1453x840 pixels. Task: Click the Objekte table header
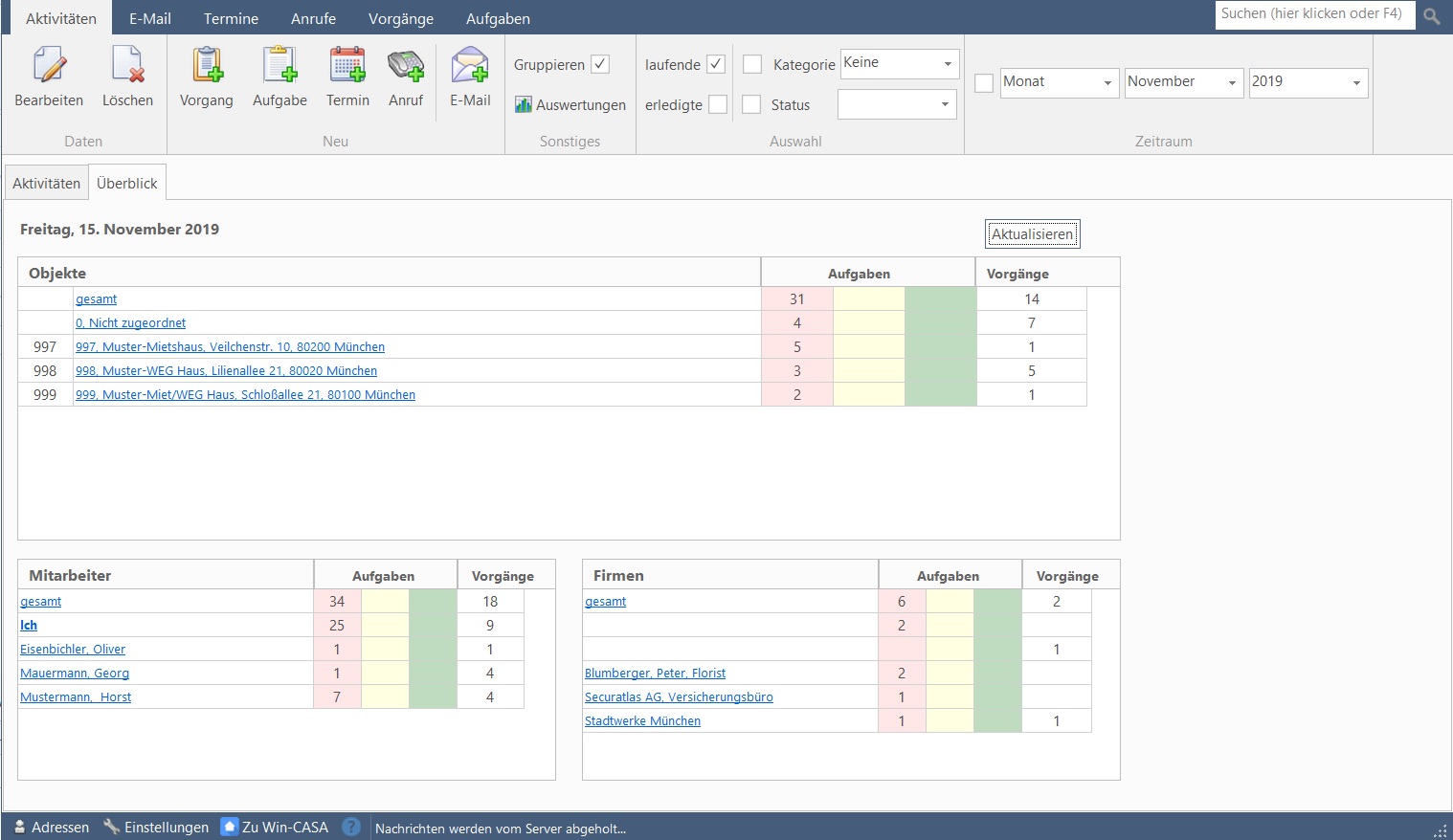point(389,273)
